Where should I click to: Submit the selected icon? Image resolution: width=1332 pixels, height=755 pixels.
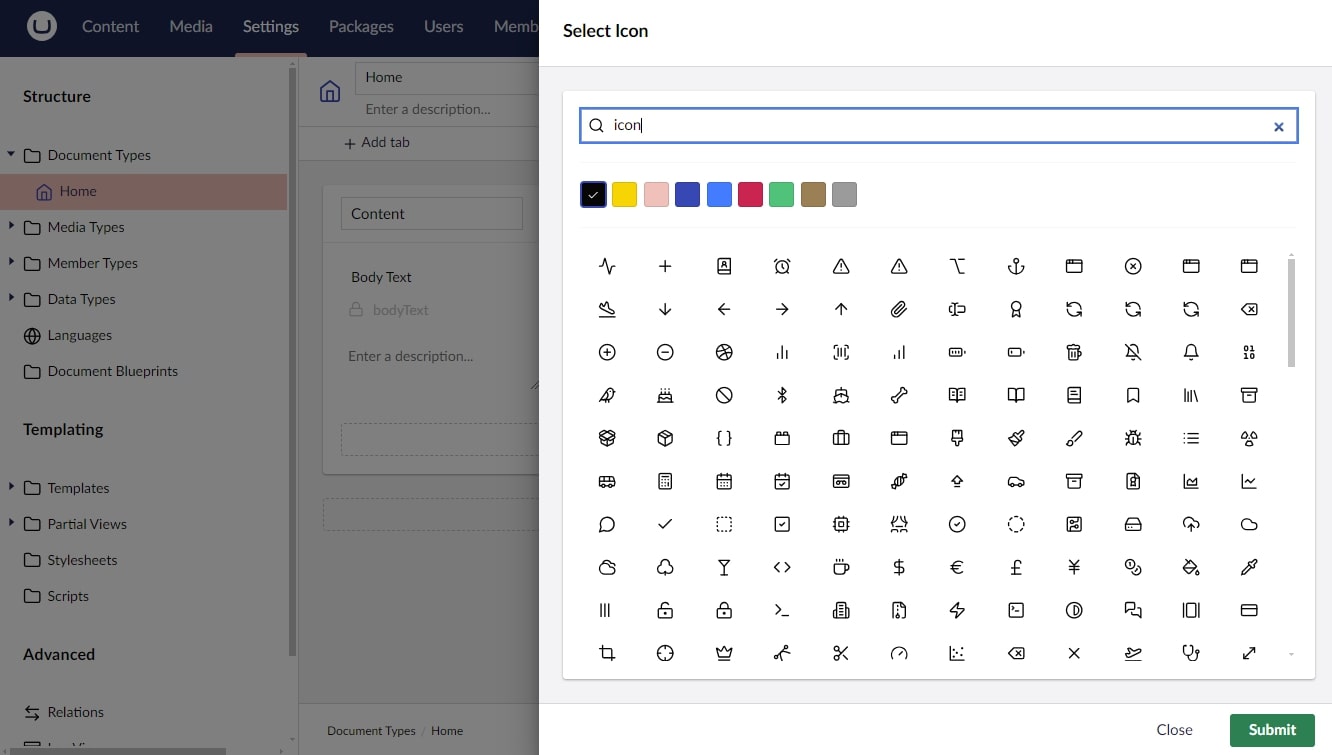click(1272, 730)
